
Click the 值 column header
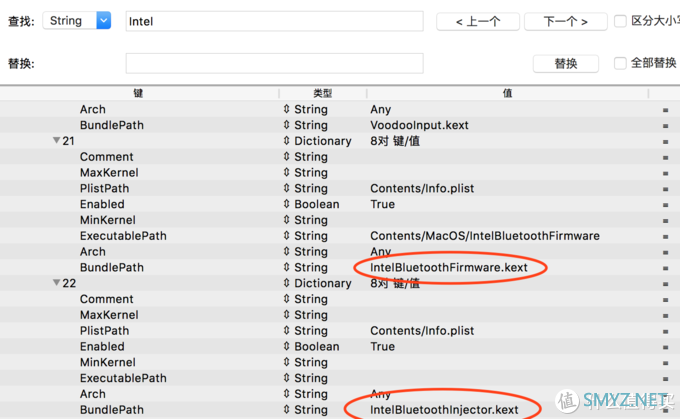(507, 93)
